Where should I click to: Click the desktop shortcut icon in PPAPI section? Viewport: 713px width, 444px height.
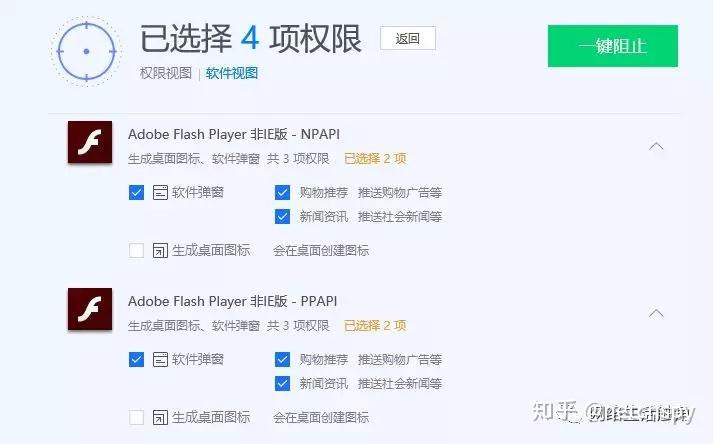(160, 417)
